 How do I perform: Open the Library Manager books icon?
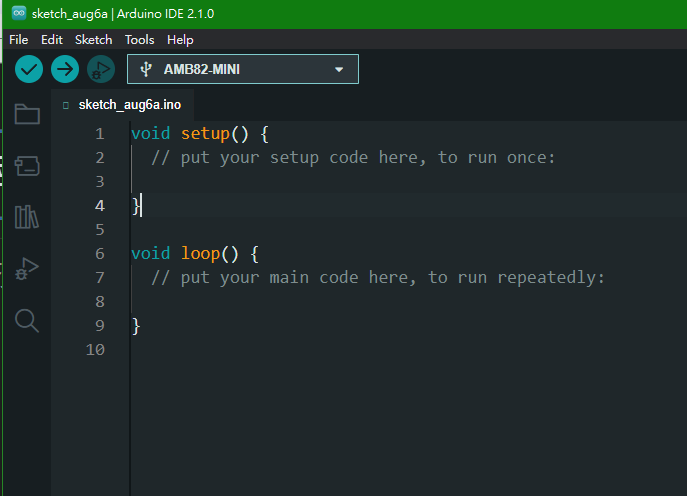[27, 216]
